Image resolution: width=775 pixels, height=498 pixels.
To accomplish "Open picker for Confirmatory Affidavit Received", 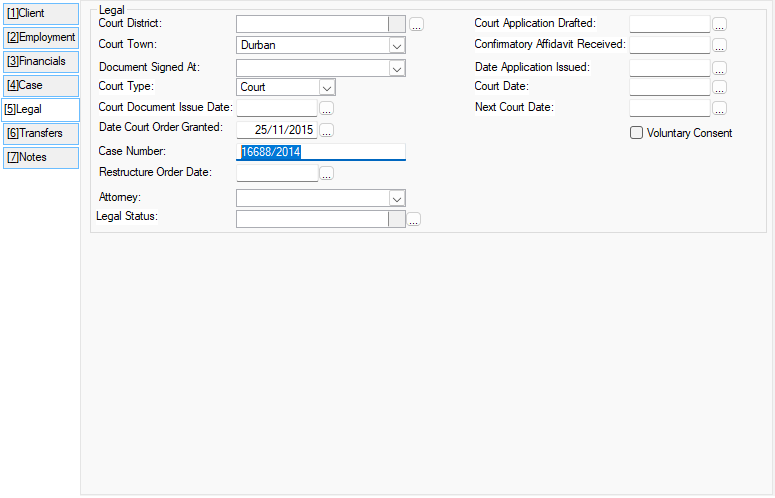I will 719,45.
